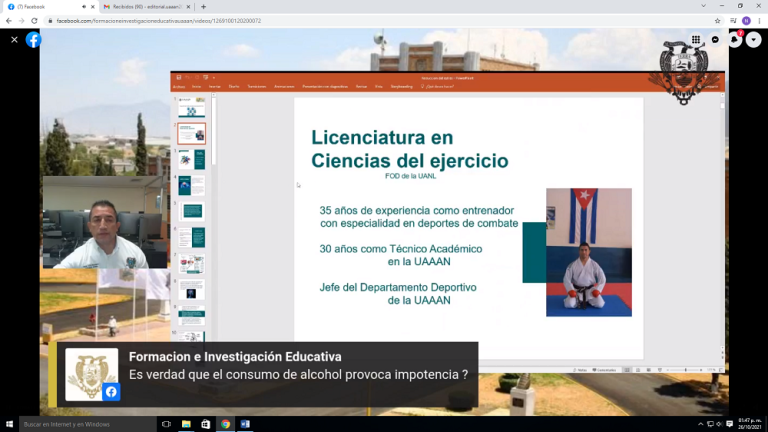Close the Facebook video viewer
The image size is (768, 432).
tap(14, 40)
